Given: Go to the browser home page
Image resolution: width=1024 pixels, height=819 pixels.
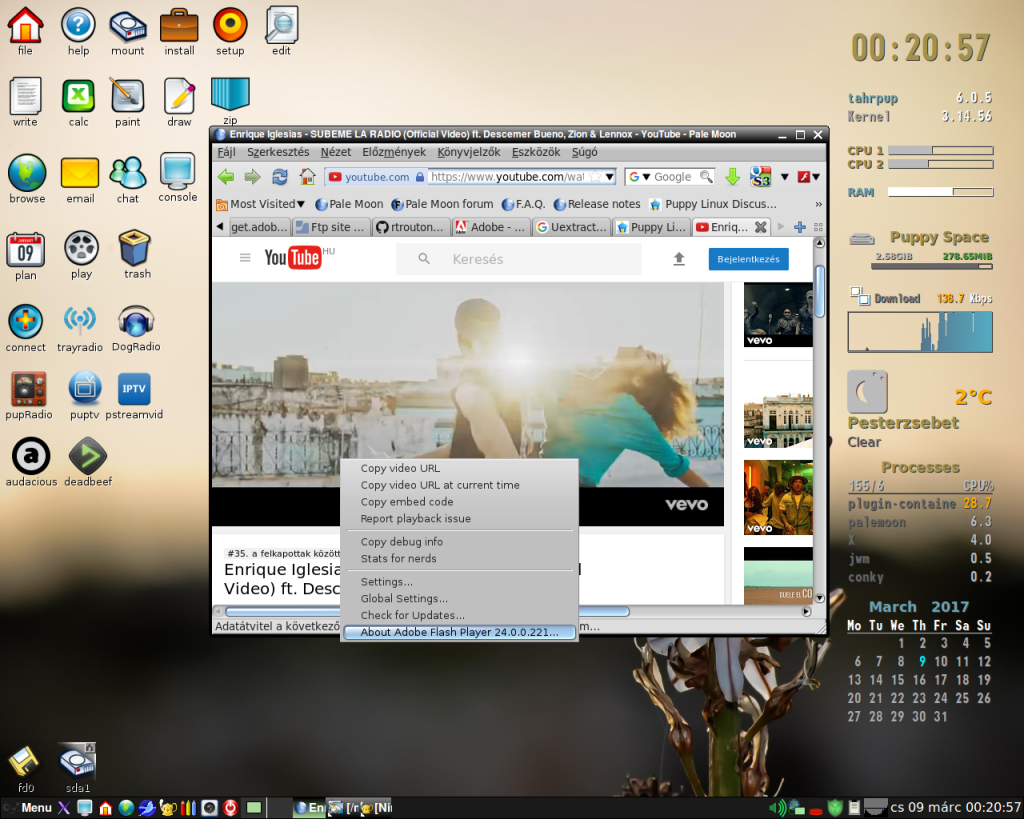Looking at the screenshot, I should pyautogui.click(x=307, y=177).
